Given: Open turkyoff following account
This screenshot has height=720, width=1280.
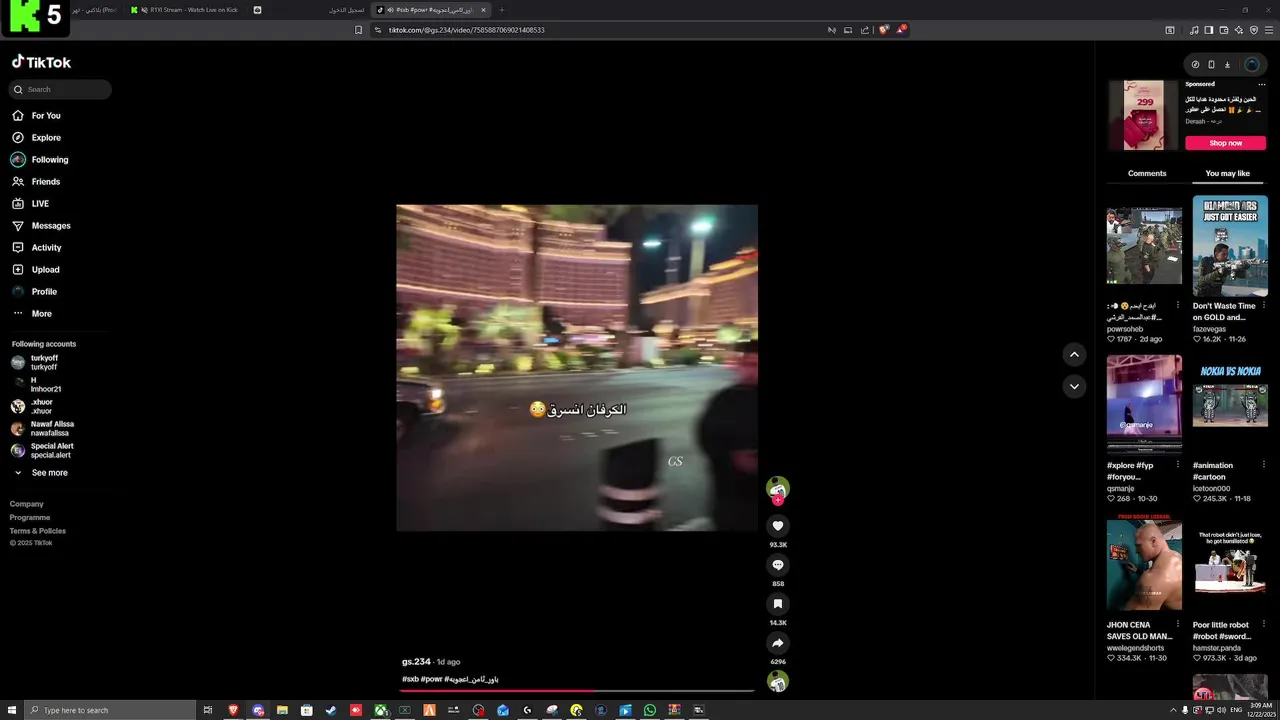Looking at the screenshot, I should click(44, 362).
